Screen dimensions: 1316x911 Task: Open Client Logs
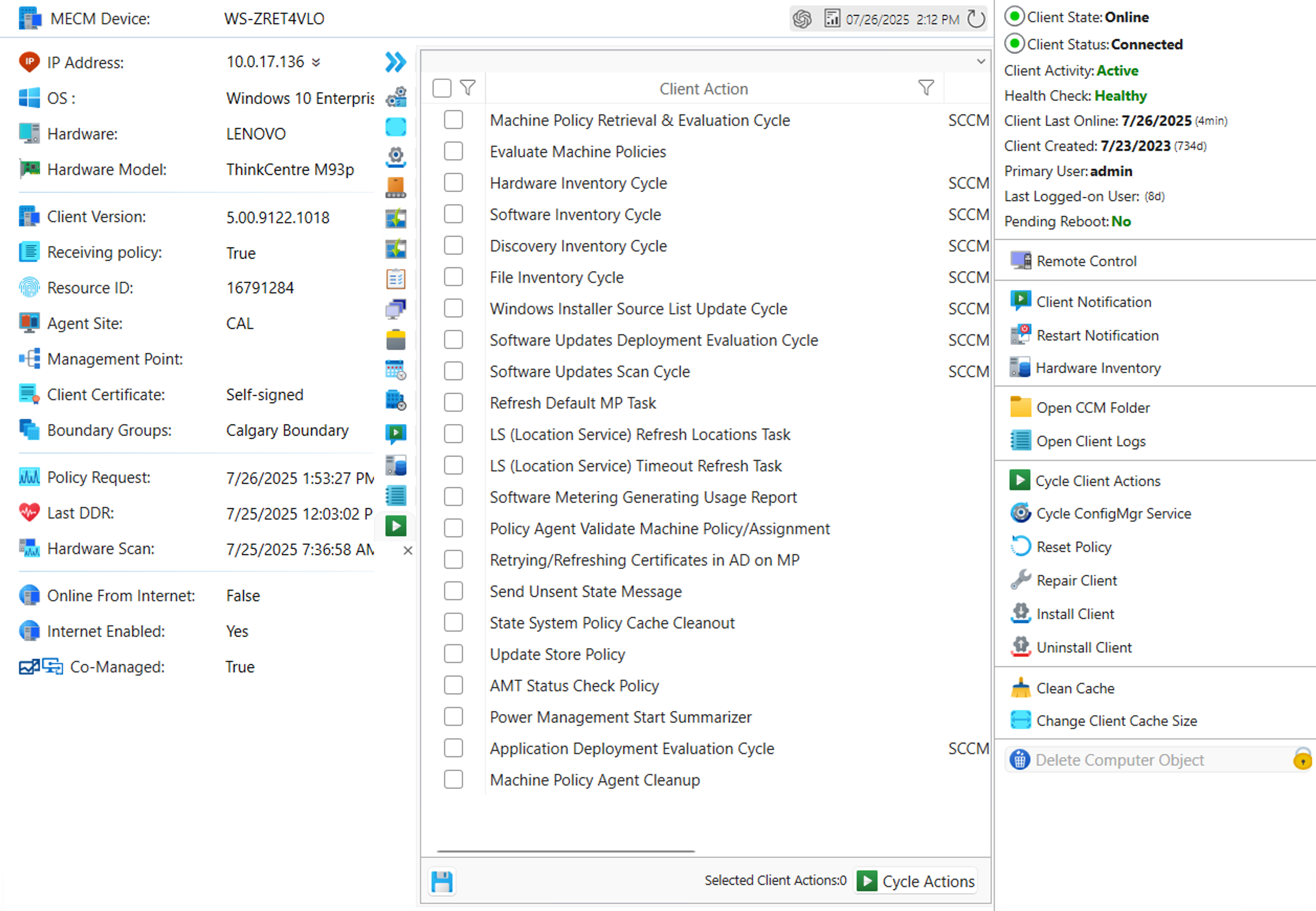click(x=1077, y=441)
